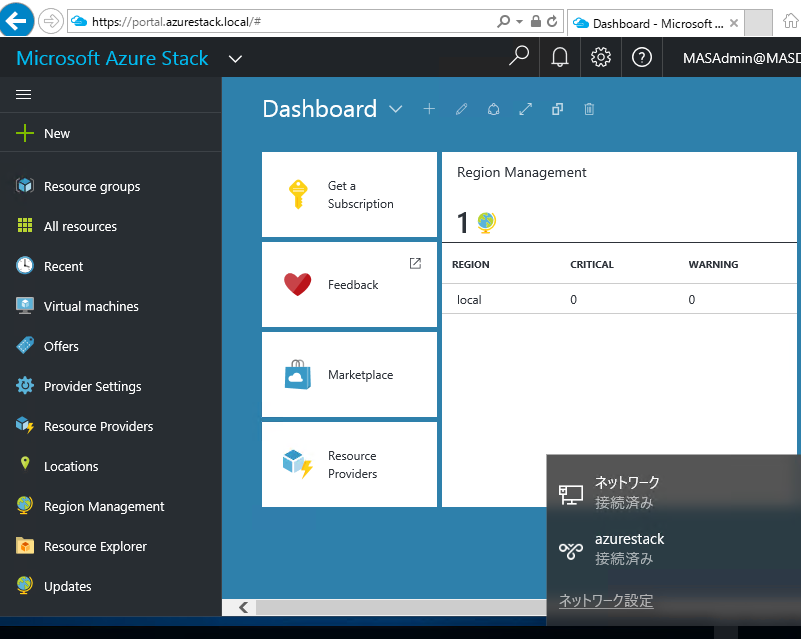Click the Recent clock icon

(x=25, y=266)
